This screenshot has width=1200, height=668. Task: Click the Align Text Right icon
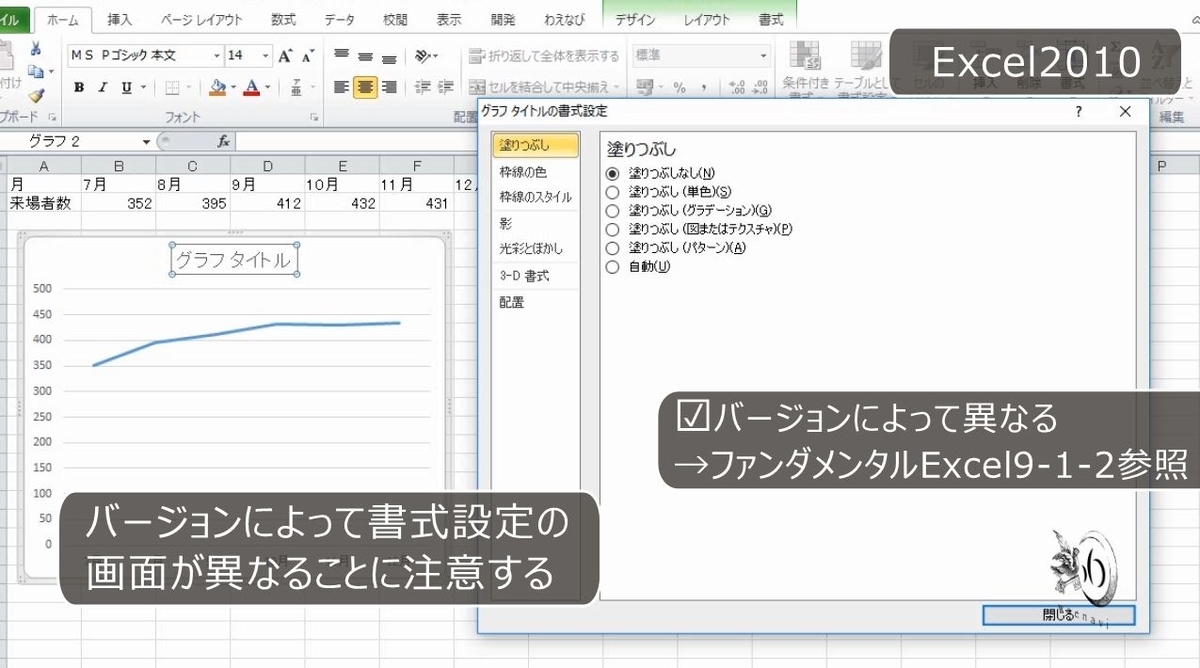point(389,88)
